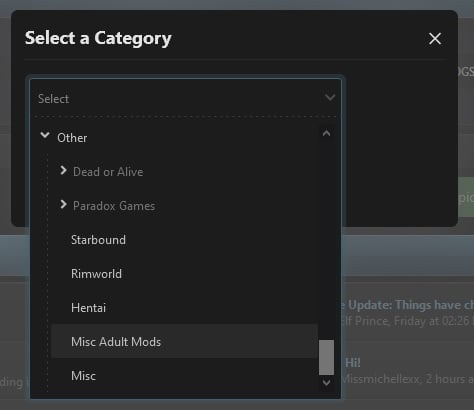Screen dimensions: 474x410
Task: Choose the Starbound category
Action: [x=185, y=240]
